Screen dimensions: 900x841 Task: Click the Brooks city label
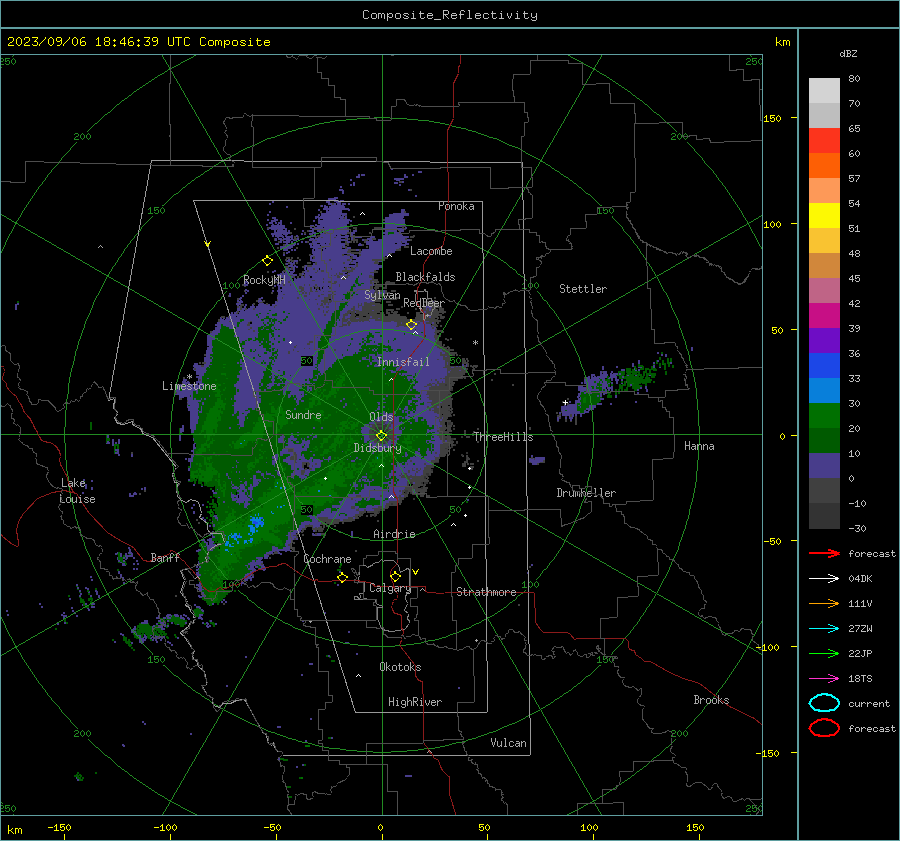(711, 700)
